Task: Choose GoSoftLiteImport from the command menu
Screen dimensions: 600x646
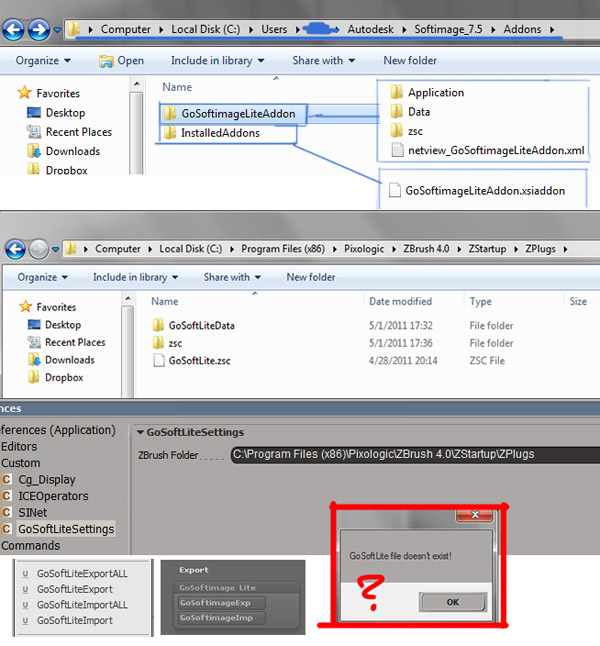Action: tap(75, 620)
